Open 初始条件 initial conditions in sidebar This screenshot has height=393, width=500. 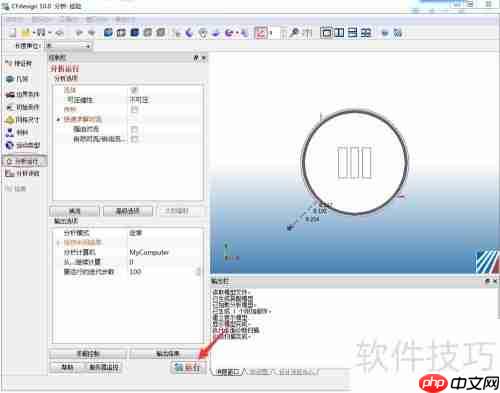(23, 107)
